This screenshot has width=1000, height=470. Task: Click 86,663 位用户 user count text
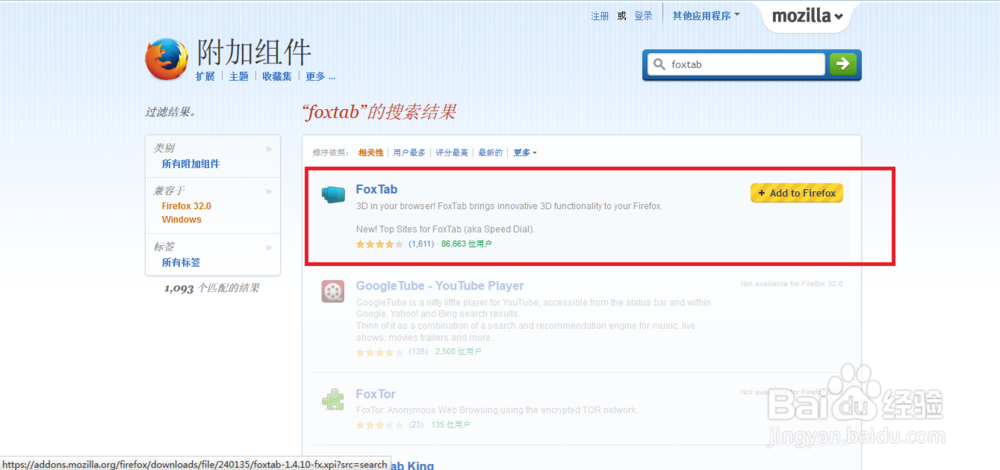coord(467,244)
